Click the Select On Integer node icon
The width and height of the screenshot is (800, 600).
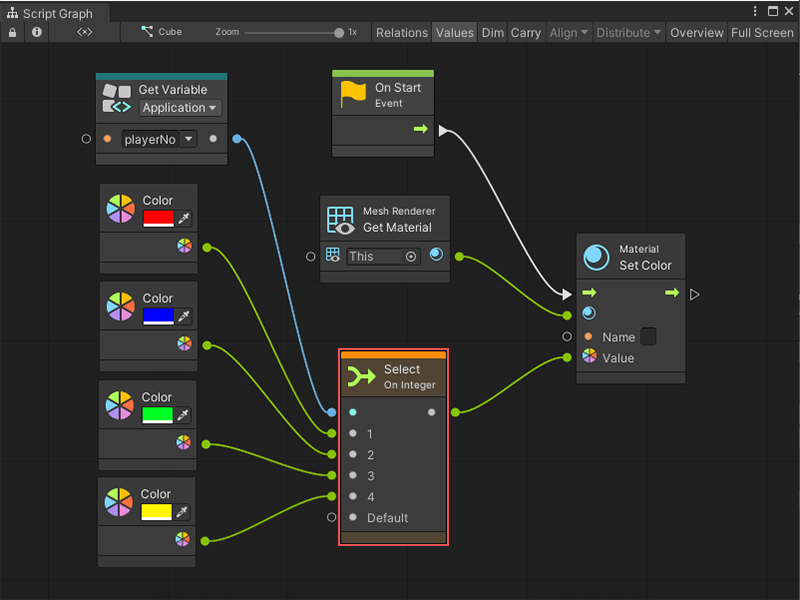tap(362, 373)
